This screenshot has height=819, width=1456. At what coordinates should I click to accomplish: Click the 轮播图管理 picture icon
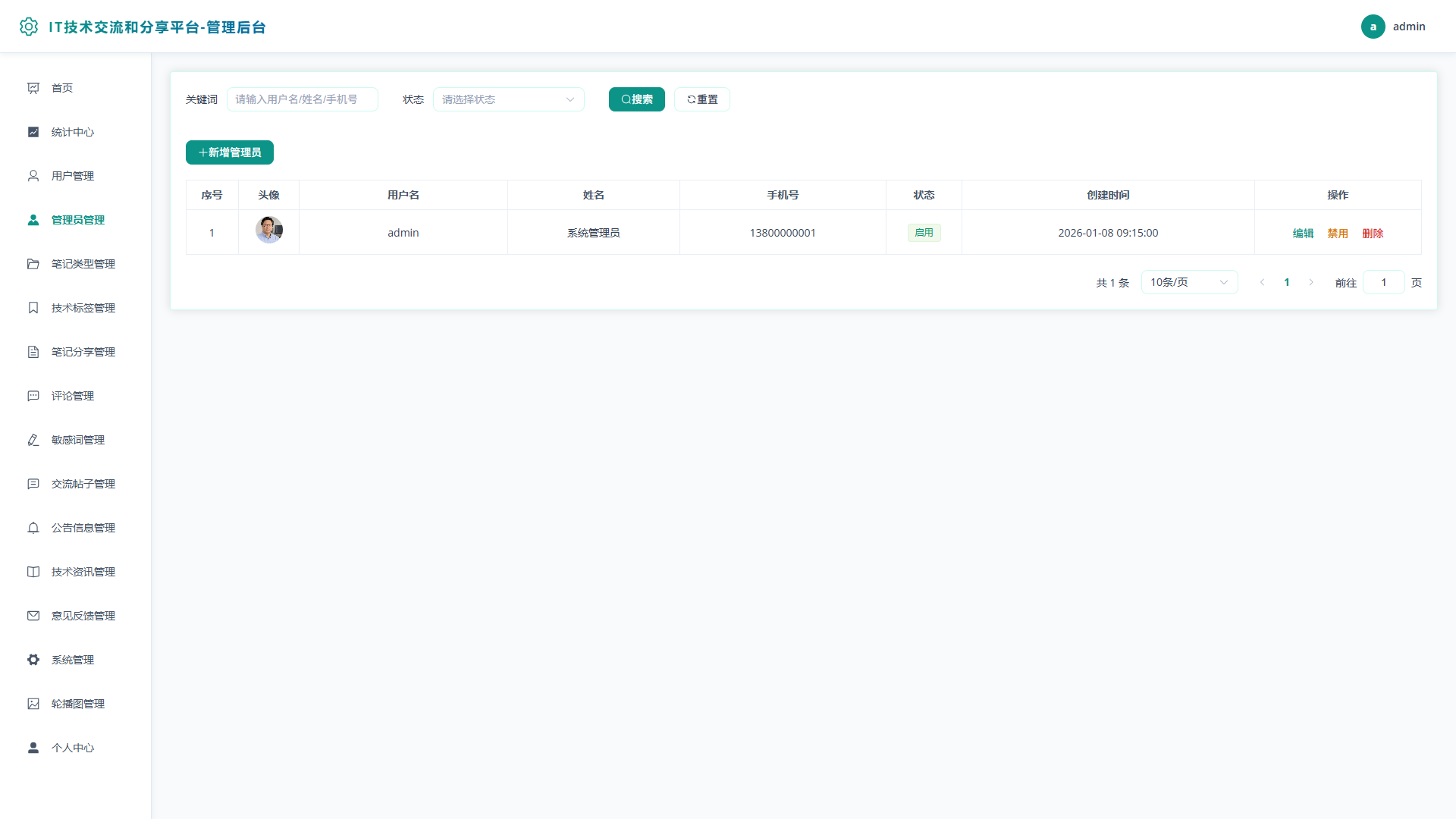click(33, 704)
